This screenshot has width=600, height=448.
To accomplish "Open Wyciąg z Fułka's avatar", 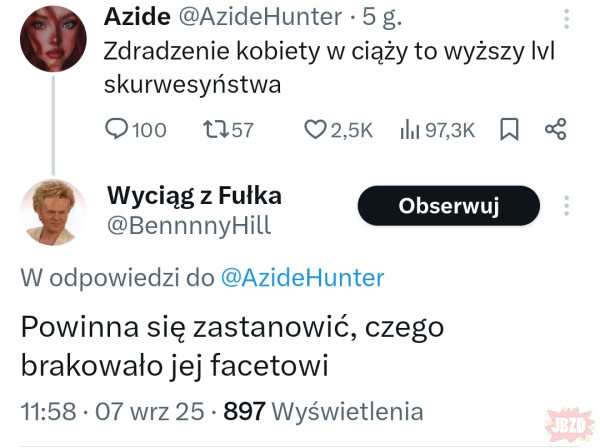I will pos(53,212).
